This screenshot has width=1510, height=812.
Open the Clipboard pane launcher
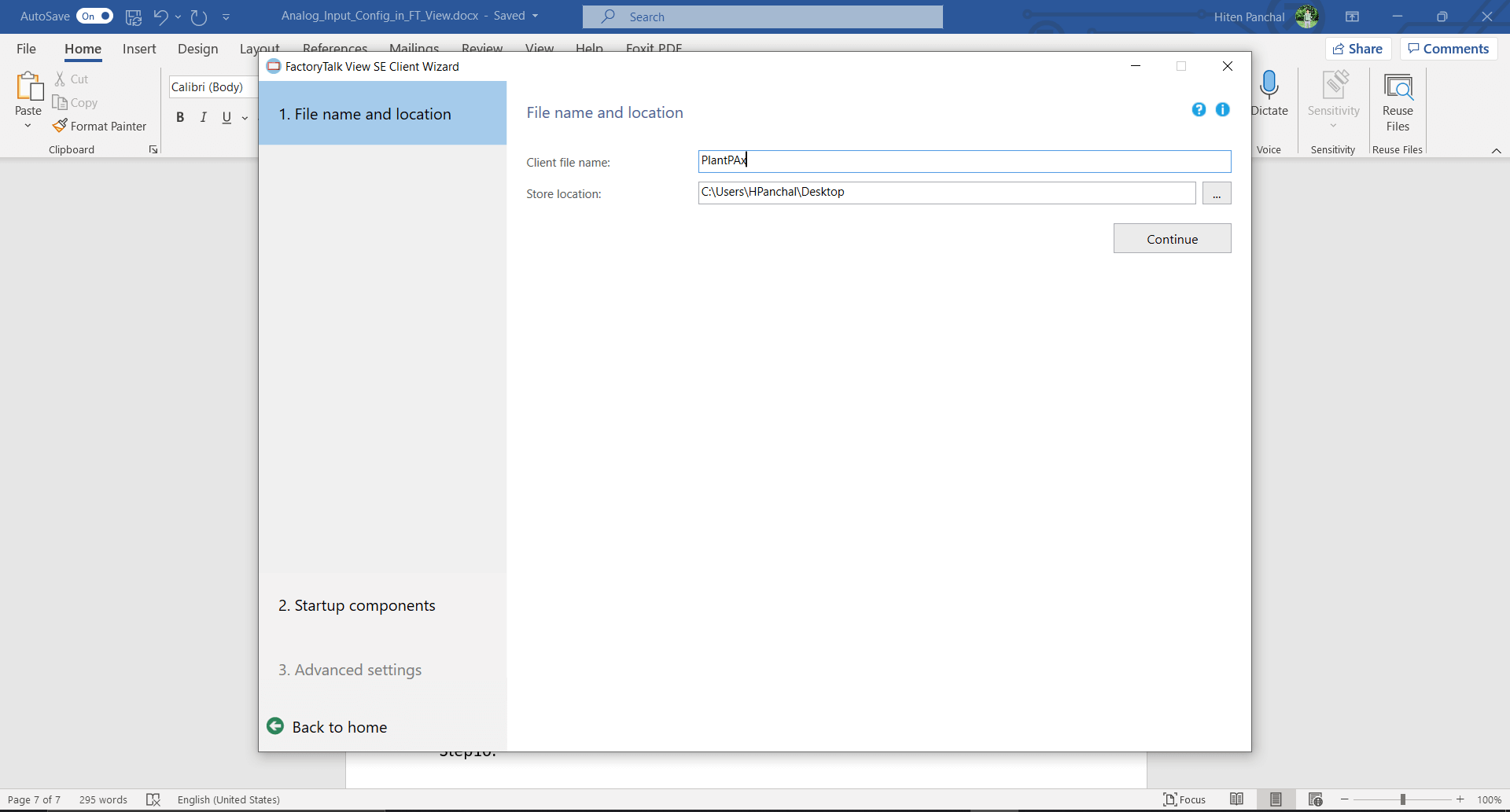153,149
